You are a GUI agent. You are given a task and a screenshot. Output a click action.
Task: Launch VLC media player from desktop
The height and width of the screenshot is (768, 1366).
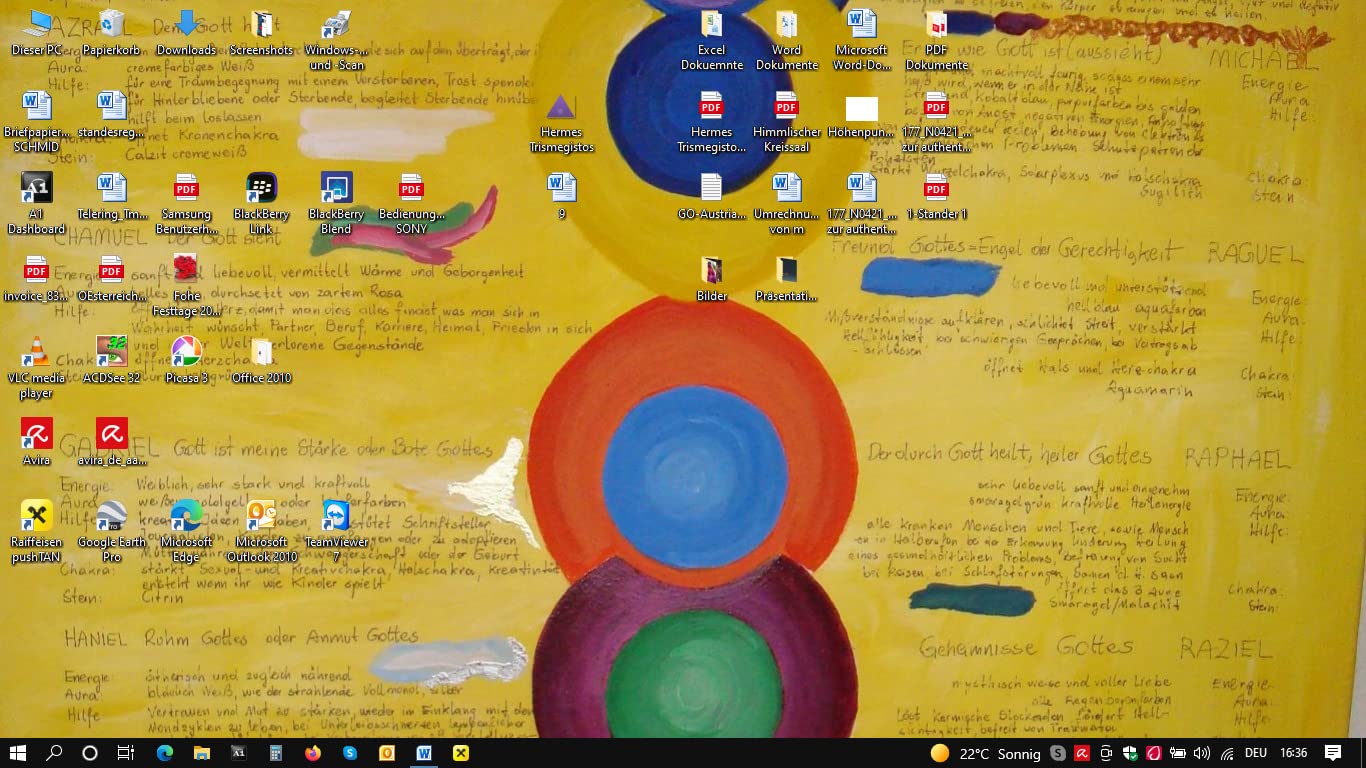coord(37,368)
